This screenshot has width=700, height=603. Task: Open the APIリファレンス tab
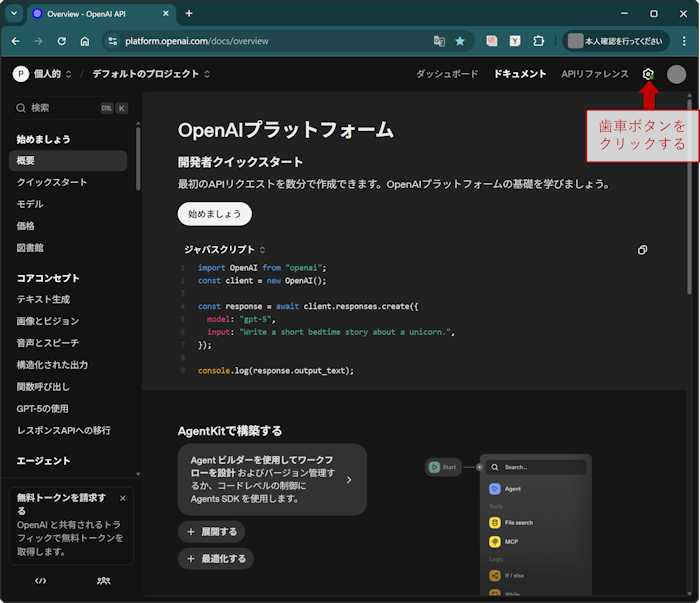pos(595,74)
